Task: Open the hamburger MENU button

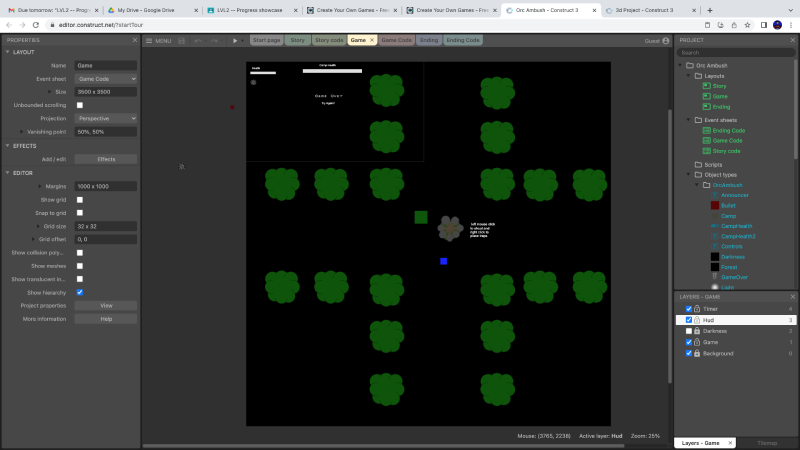Action: click(158, 41)
